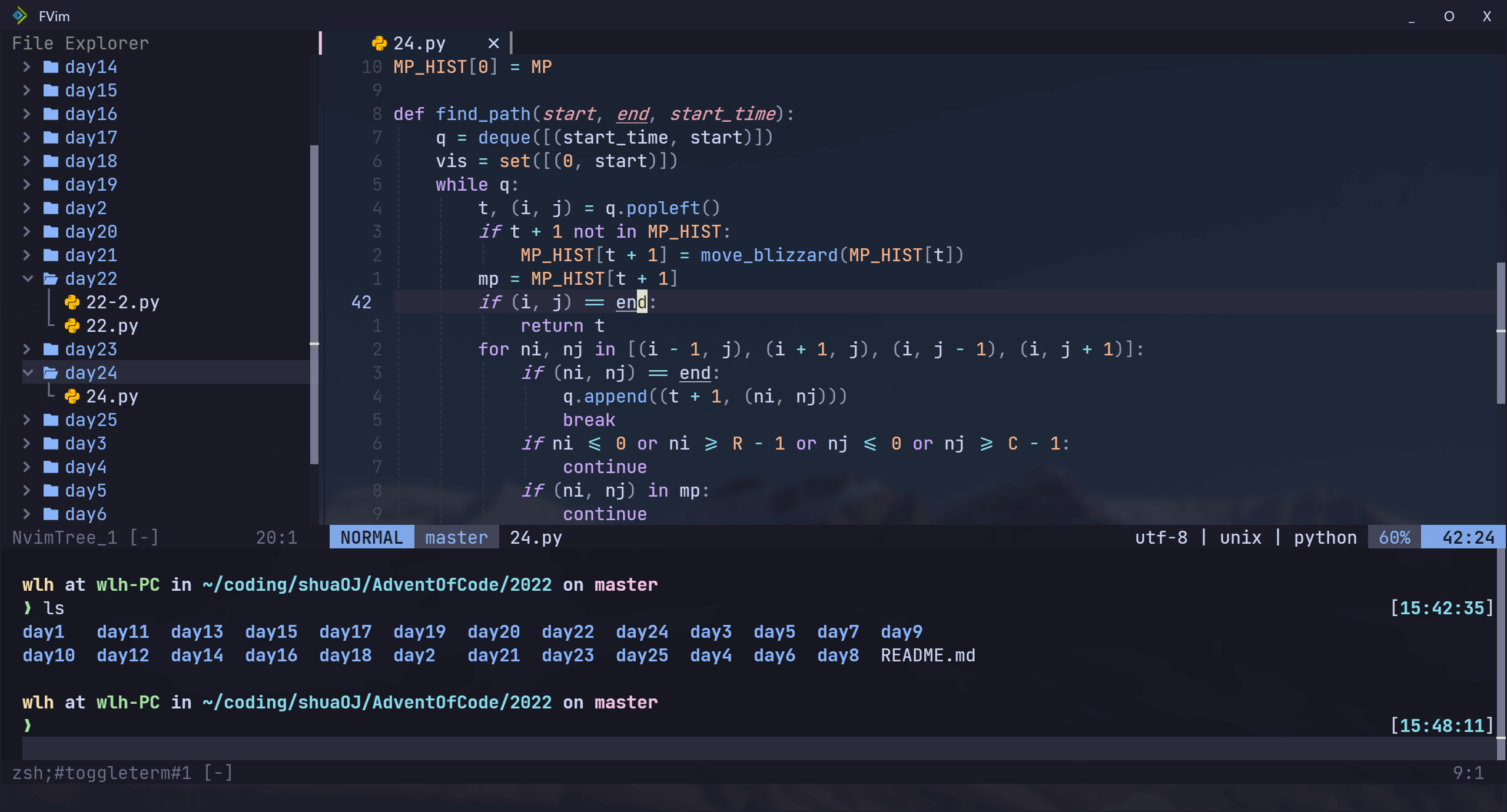This screenshot has height=812, width=1507.
Task: Close the 24.py tab
Action: [x=493, y=44]
